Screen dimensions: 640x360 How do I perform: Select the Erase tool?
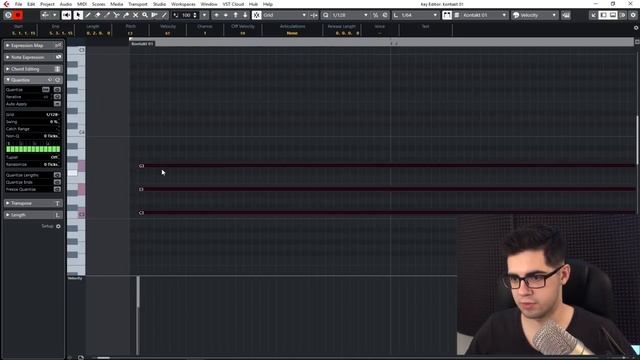click(98, 15)
